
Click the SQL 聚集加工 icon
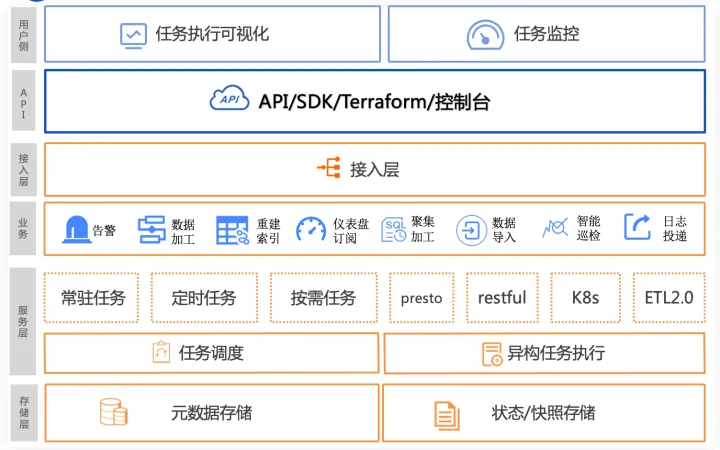pos(394,230)
